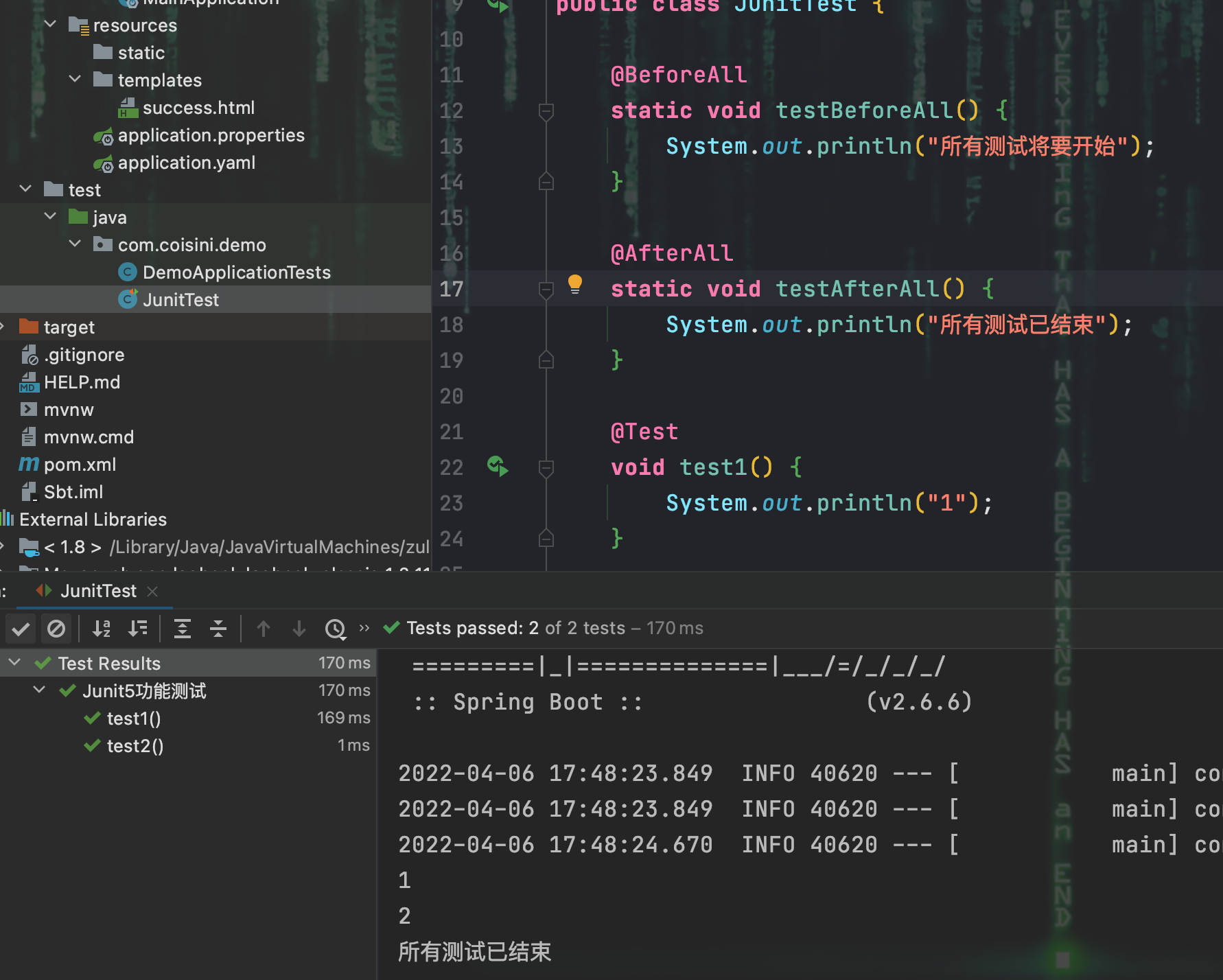Click the HELP.md markdown file icon

[28, 382]
